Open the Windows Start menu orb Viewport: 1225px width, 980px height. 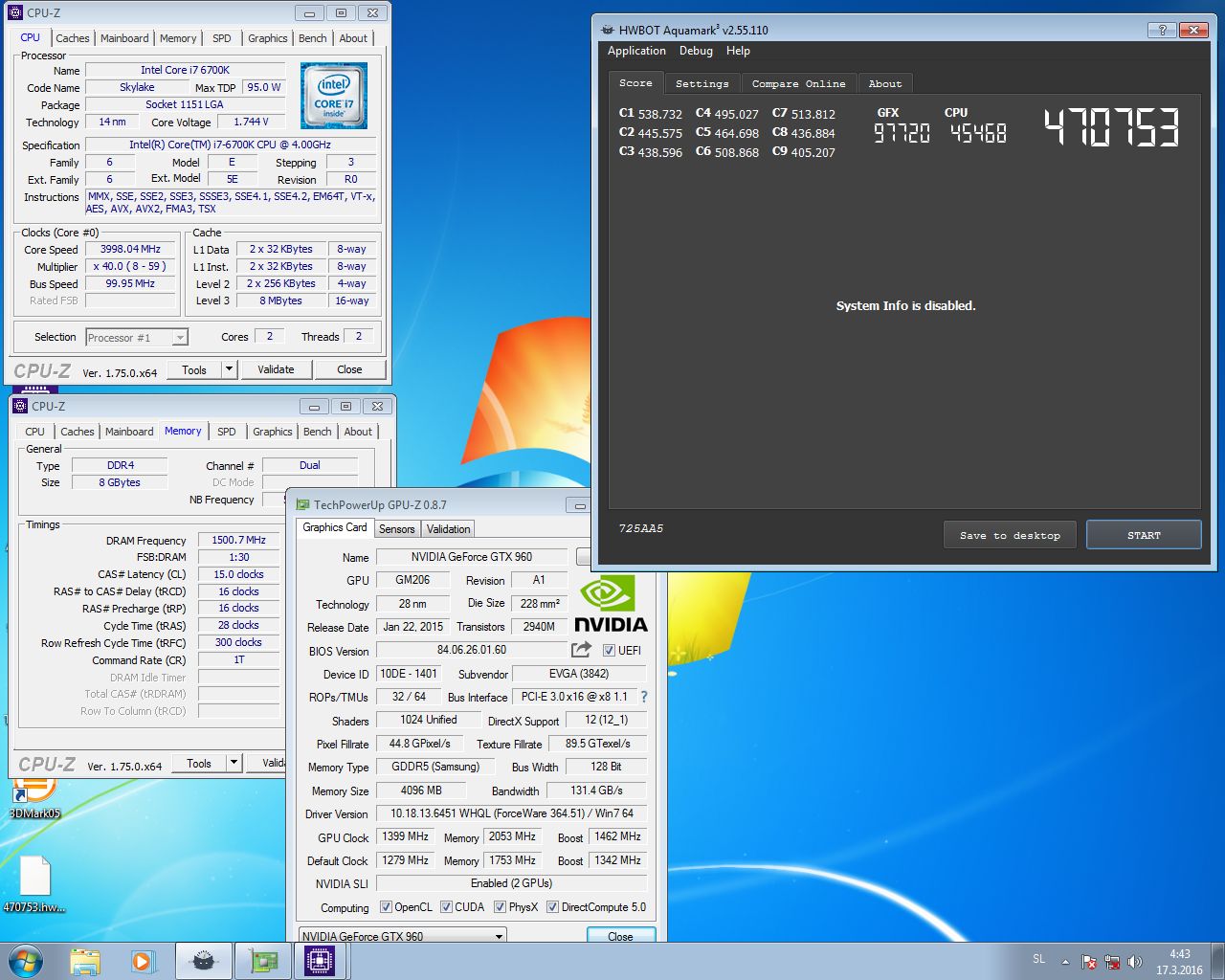(x=26, y=961)
